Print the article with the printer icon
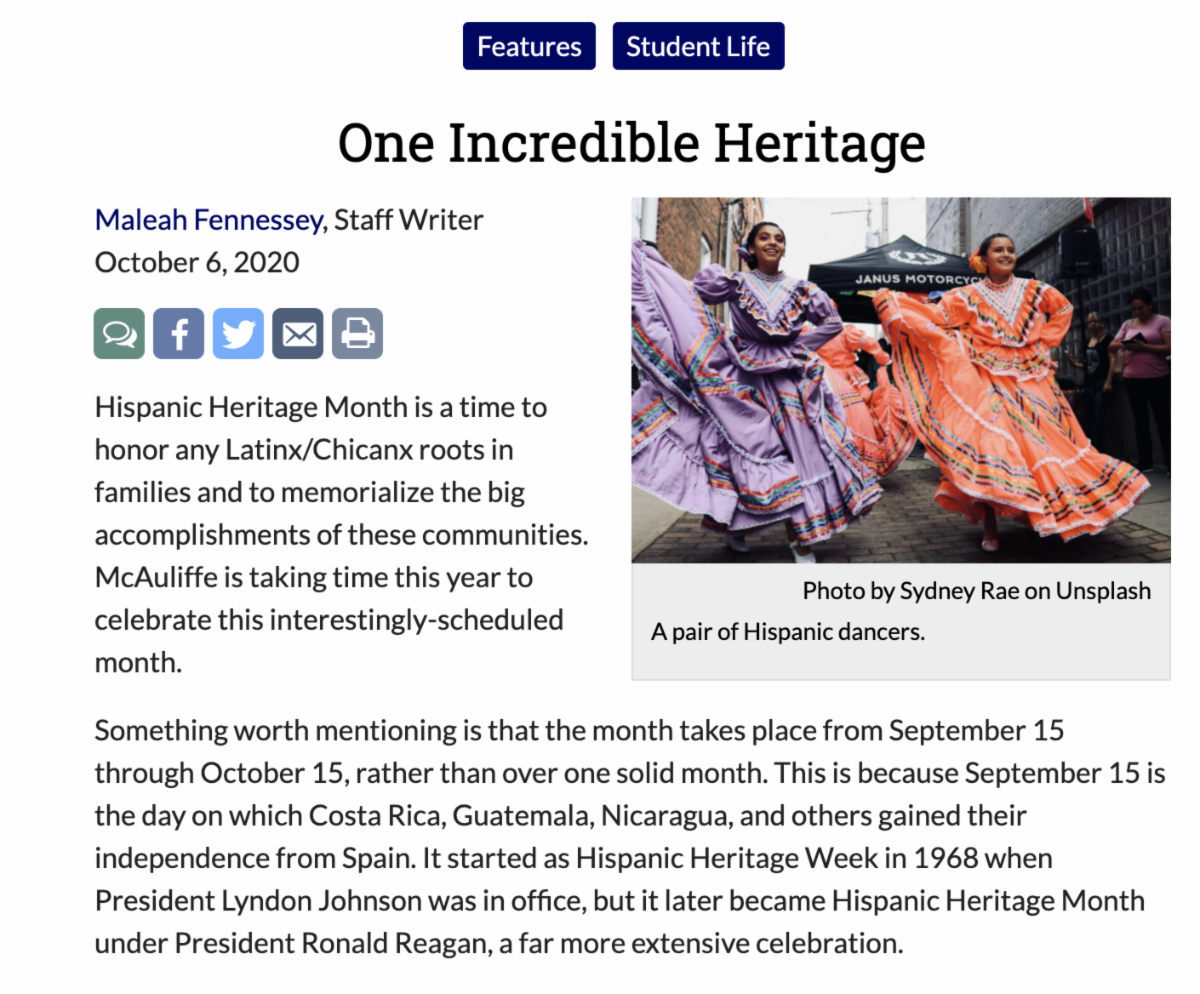This screenshot has height=994, width=1200. 357,333
